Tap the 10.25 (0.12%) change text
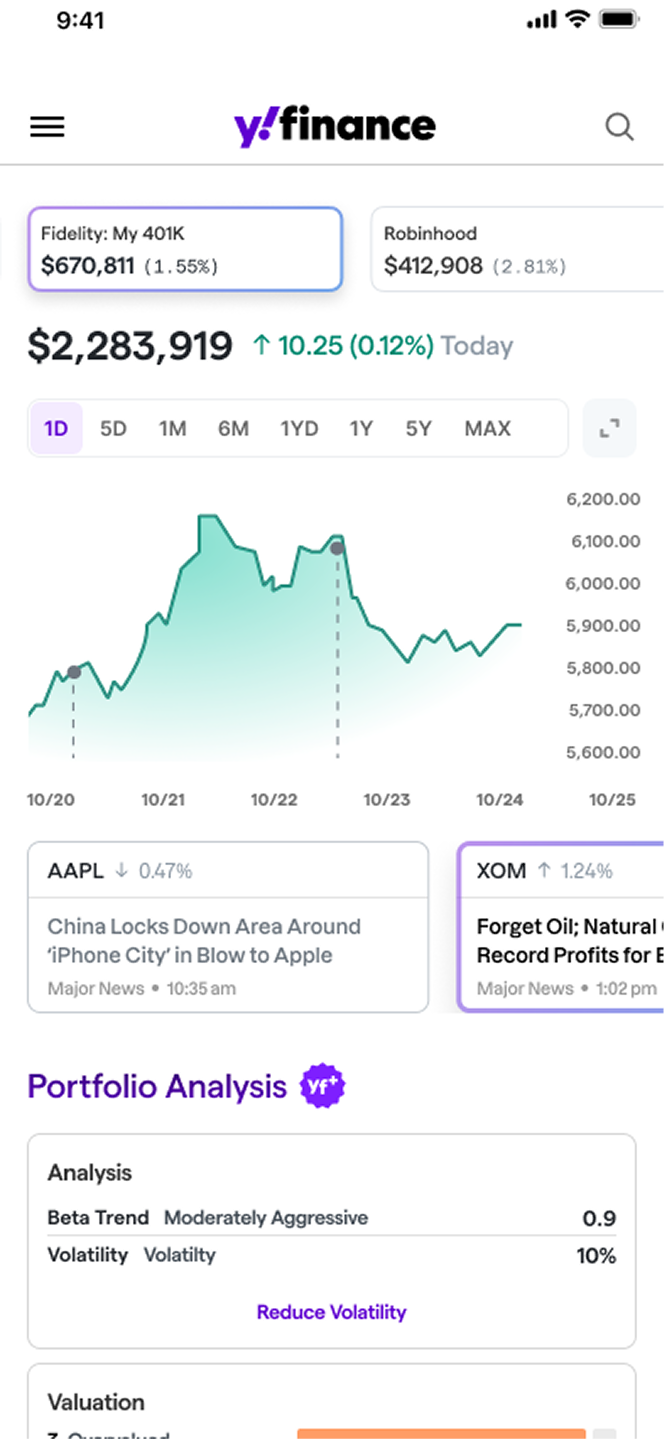664x1439 pixels. 356,346
